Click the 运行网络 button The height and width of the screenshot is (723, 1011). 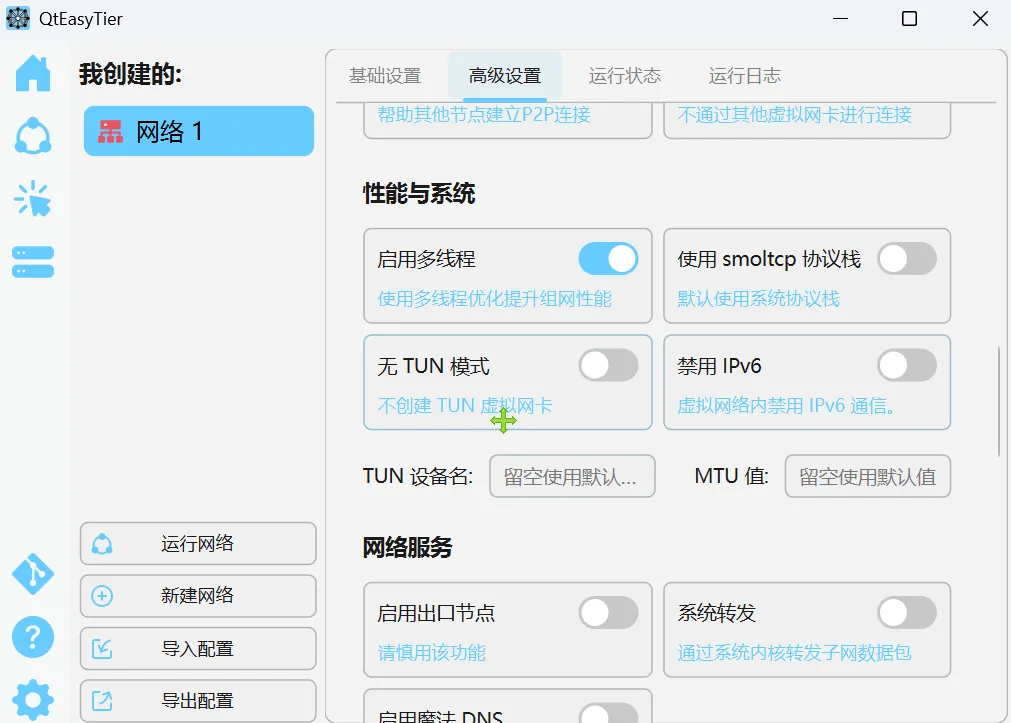pos(198,544)
